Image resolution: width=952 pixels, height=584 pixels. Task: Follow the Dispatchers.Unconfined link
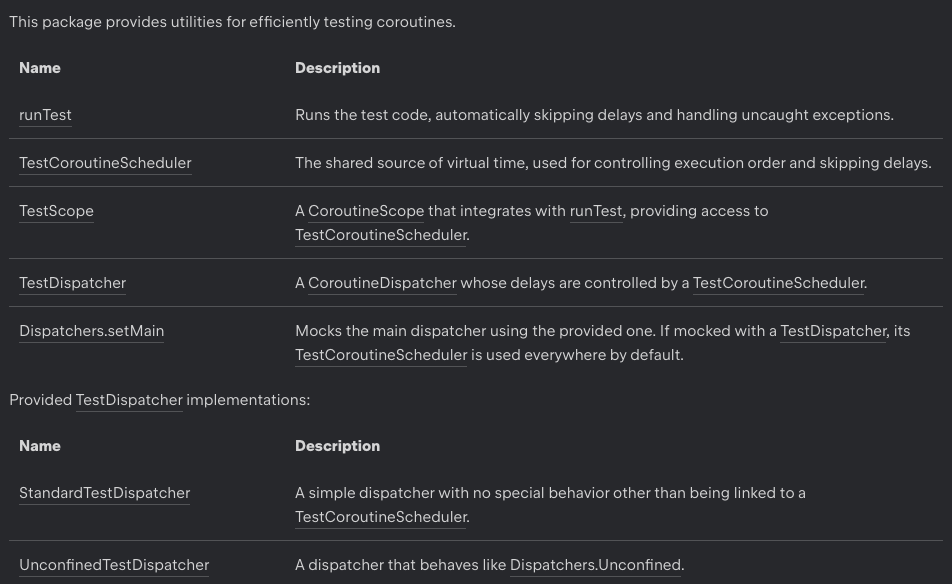click(x=595, y=565)
